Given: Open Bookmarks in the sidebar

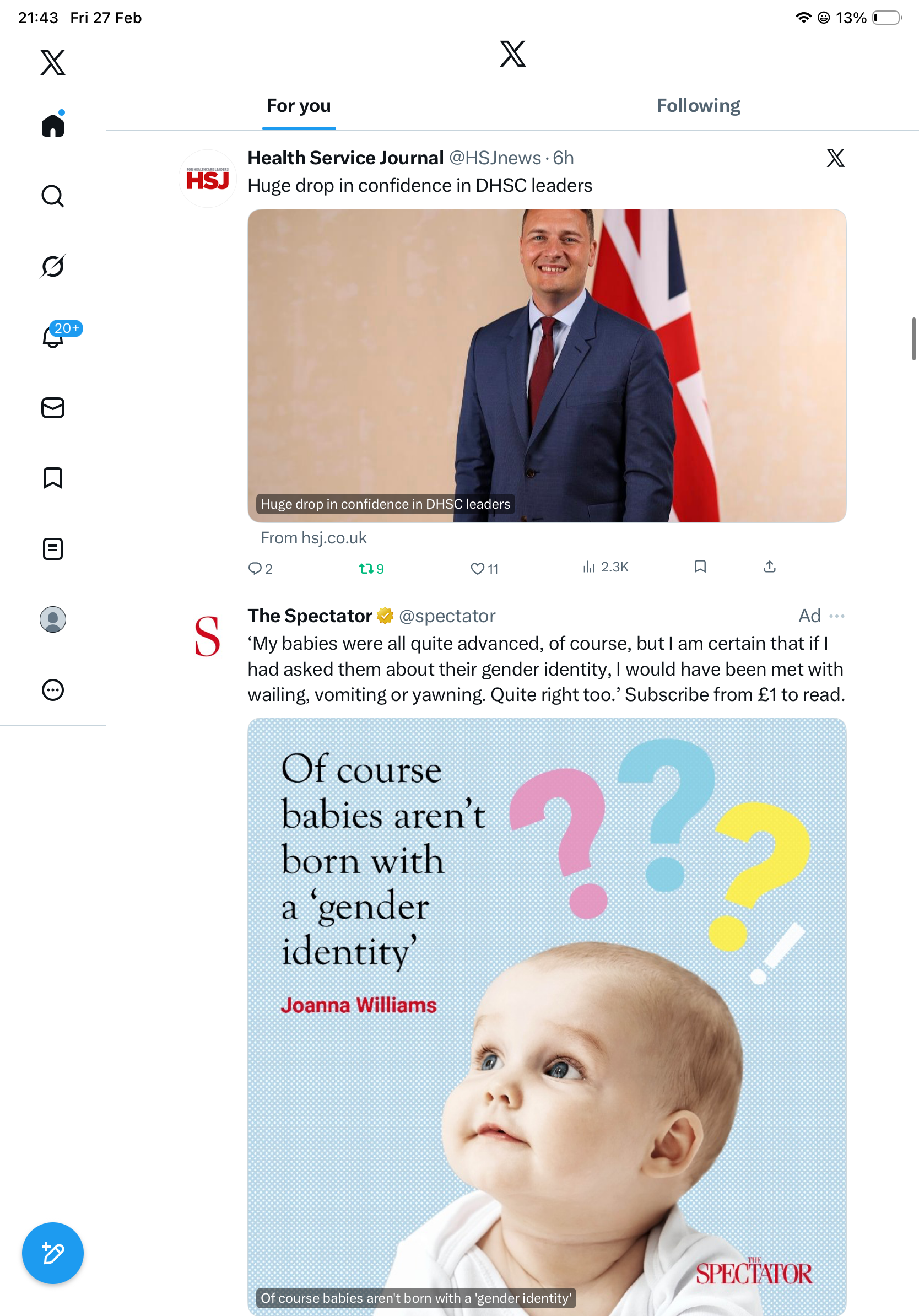Looking at the screenshot, I should pyautogui.click(x=53, y=477).
